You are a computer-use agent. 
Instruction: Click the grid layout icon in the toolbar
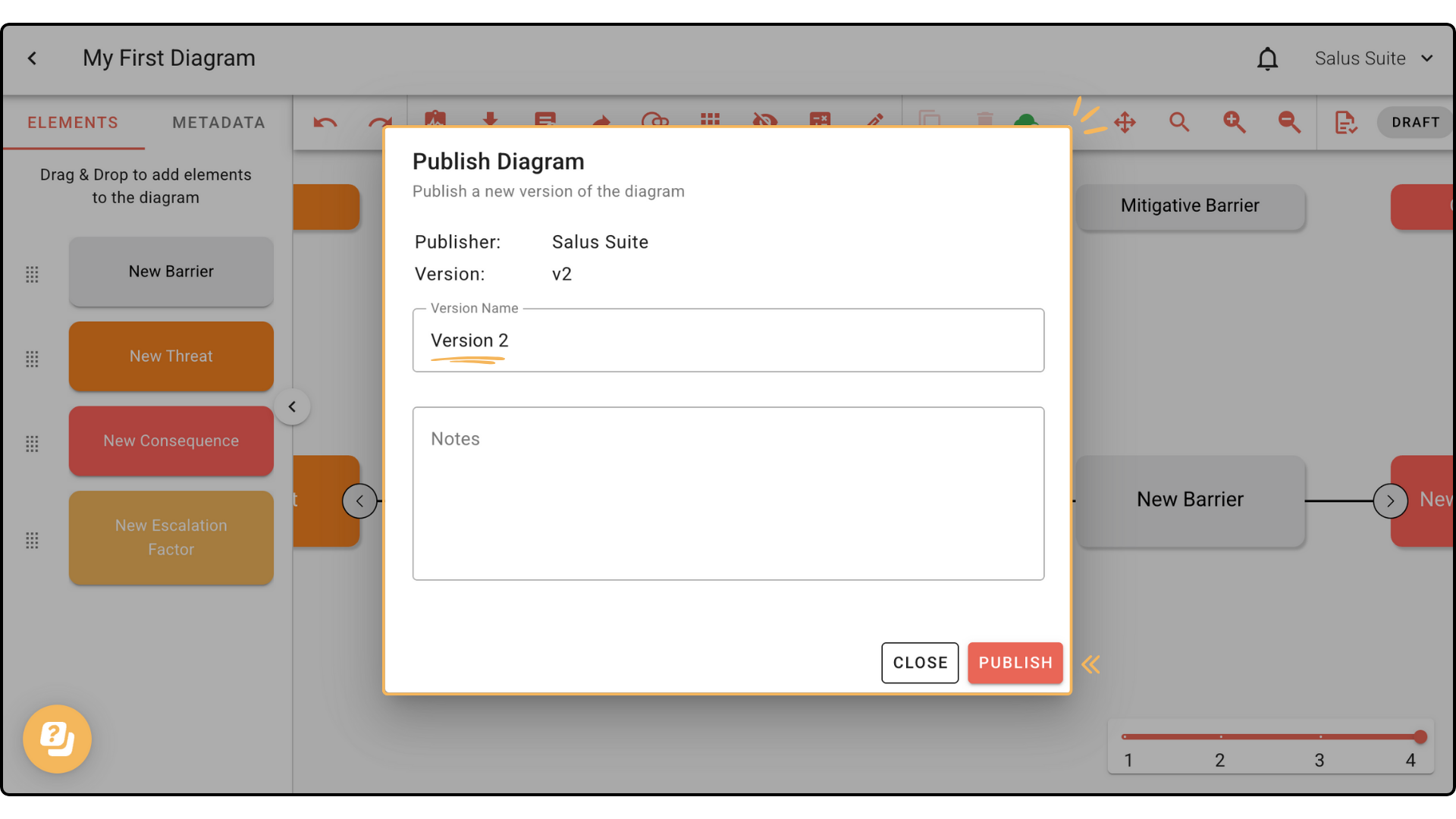[x=711, y=121]
